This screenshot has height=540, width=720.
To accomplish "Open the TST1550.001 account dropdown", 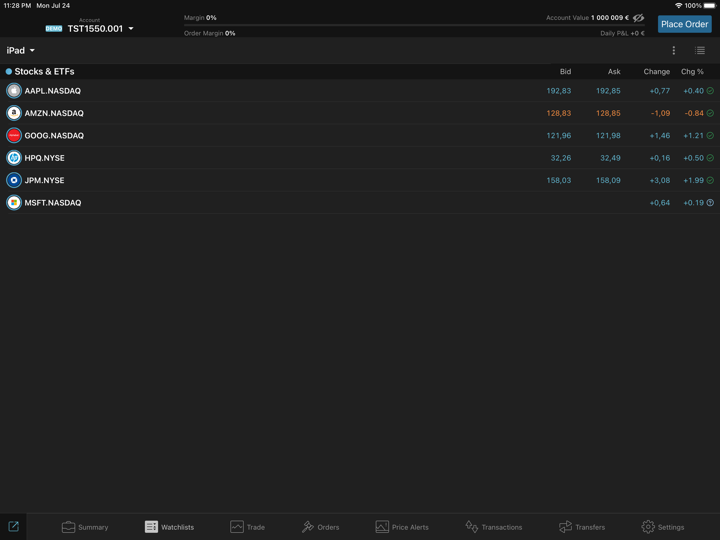I will click(x=100, y=28).
